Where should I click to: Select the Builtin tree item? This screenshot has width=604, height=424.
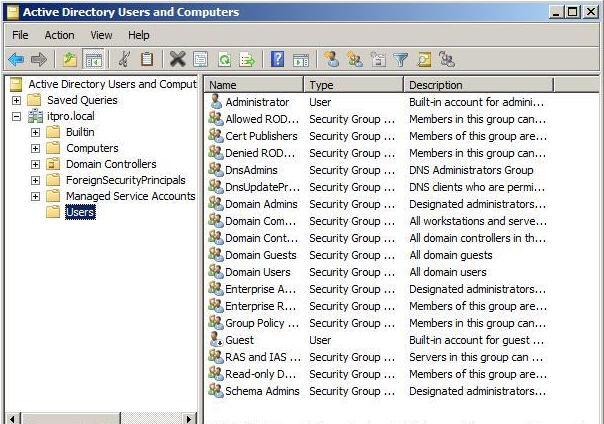point(80,132)
